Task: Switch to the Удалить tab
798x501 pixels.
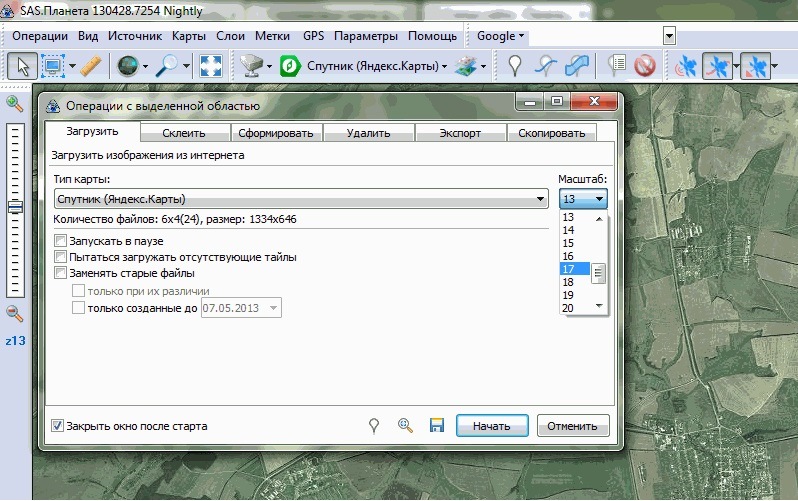Action: (x=368, y=133)
